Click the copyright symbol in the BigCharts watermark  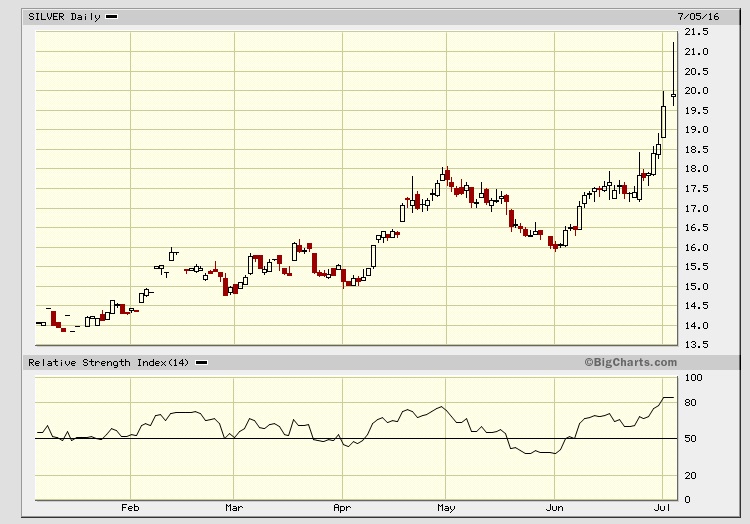[x=588, y=362]
